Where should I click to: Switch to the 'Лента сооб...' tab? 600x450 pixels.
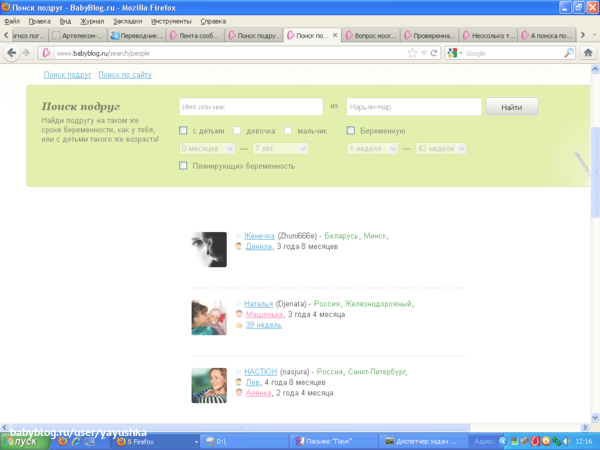pos(194,36)
